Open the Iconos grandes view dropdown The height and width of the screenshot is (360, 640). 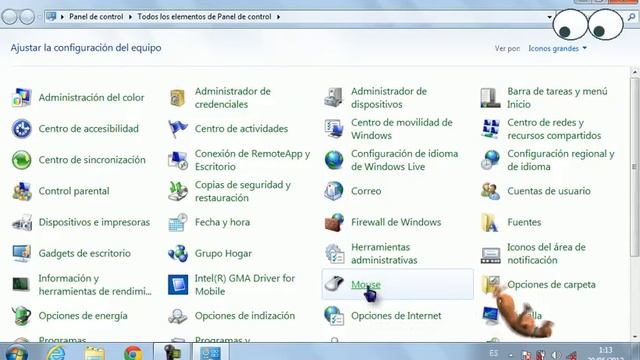[557, 48]
